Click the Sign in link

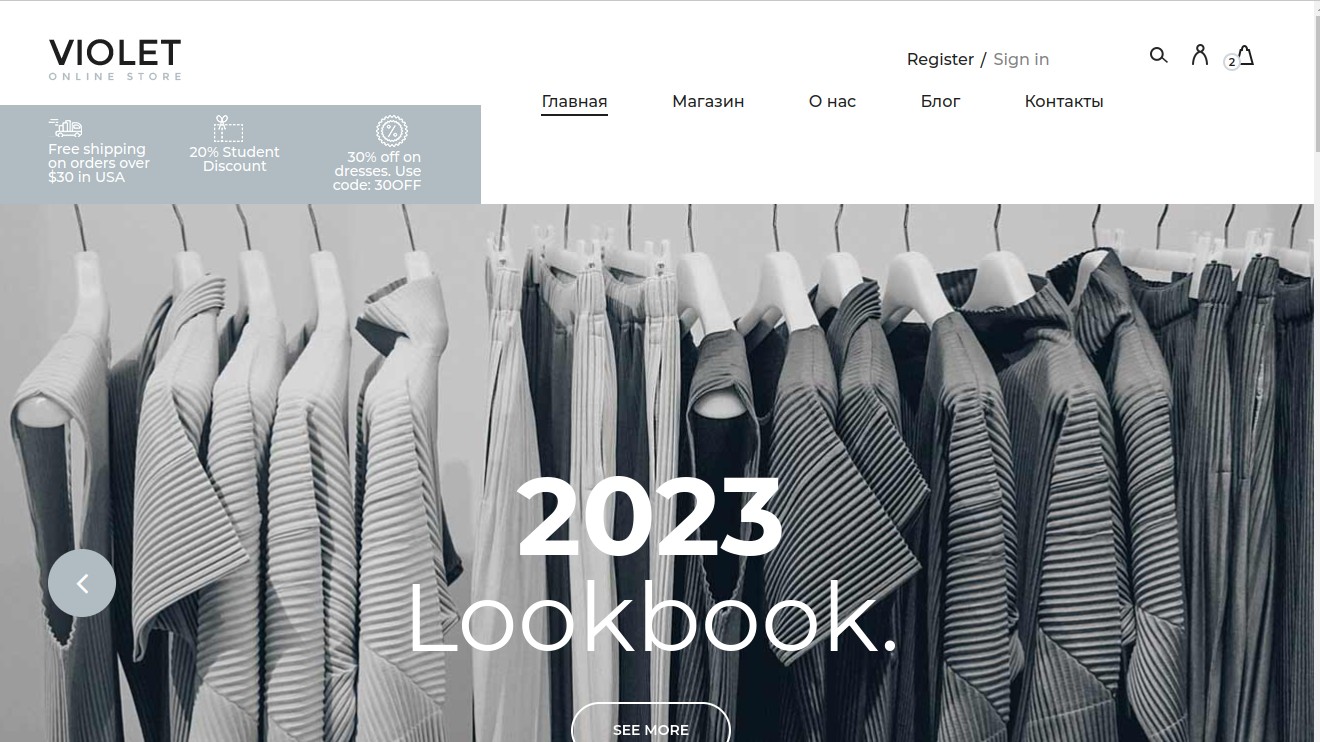point(1021,59)
